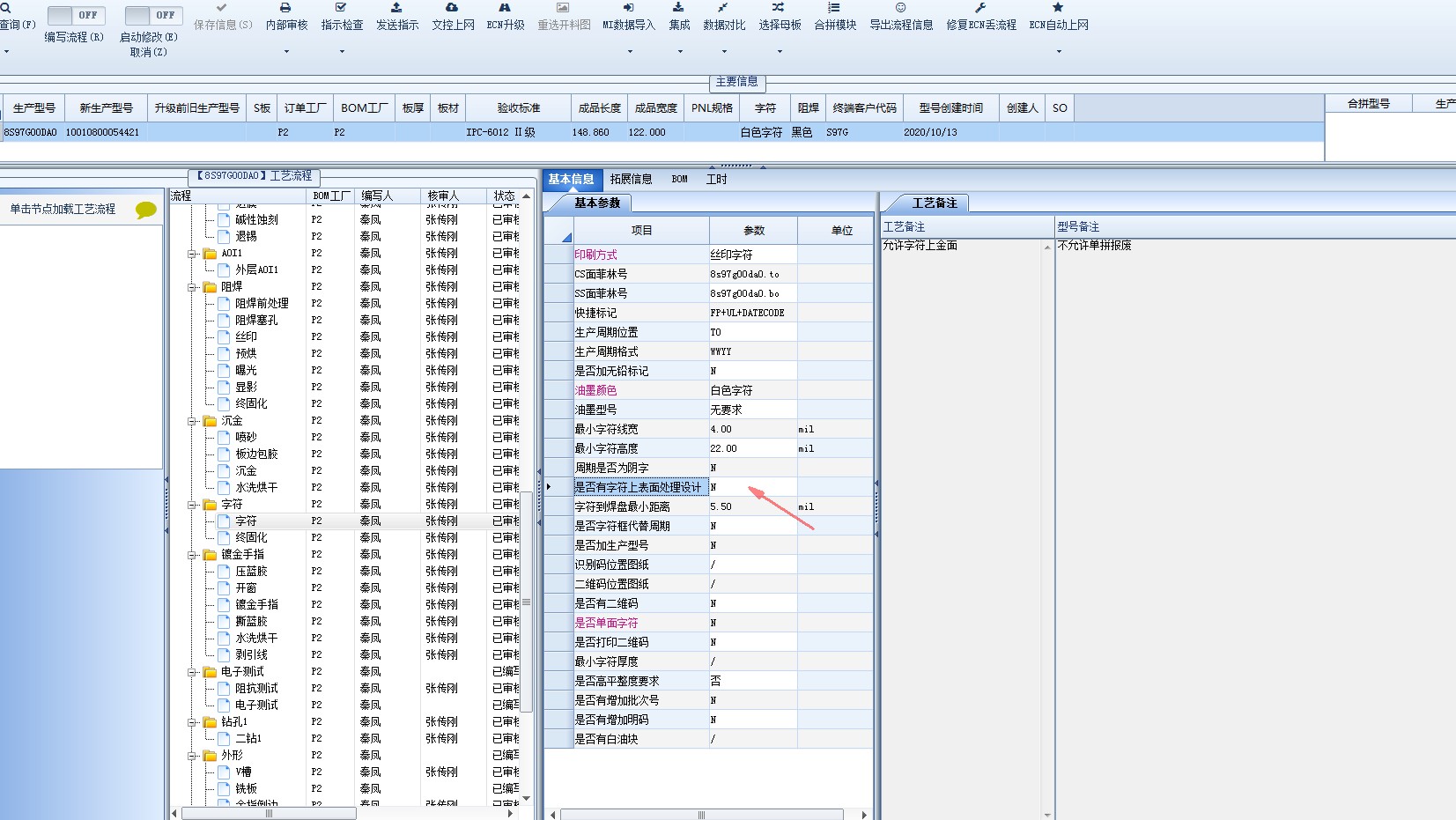Select the 电子测试 folder tree item
Image resolution: width=1456 pixels, height=820 pixels.
click(x=242, y=672)
